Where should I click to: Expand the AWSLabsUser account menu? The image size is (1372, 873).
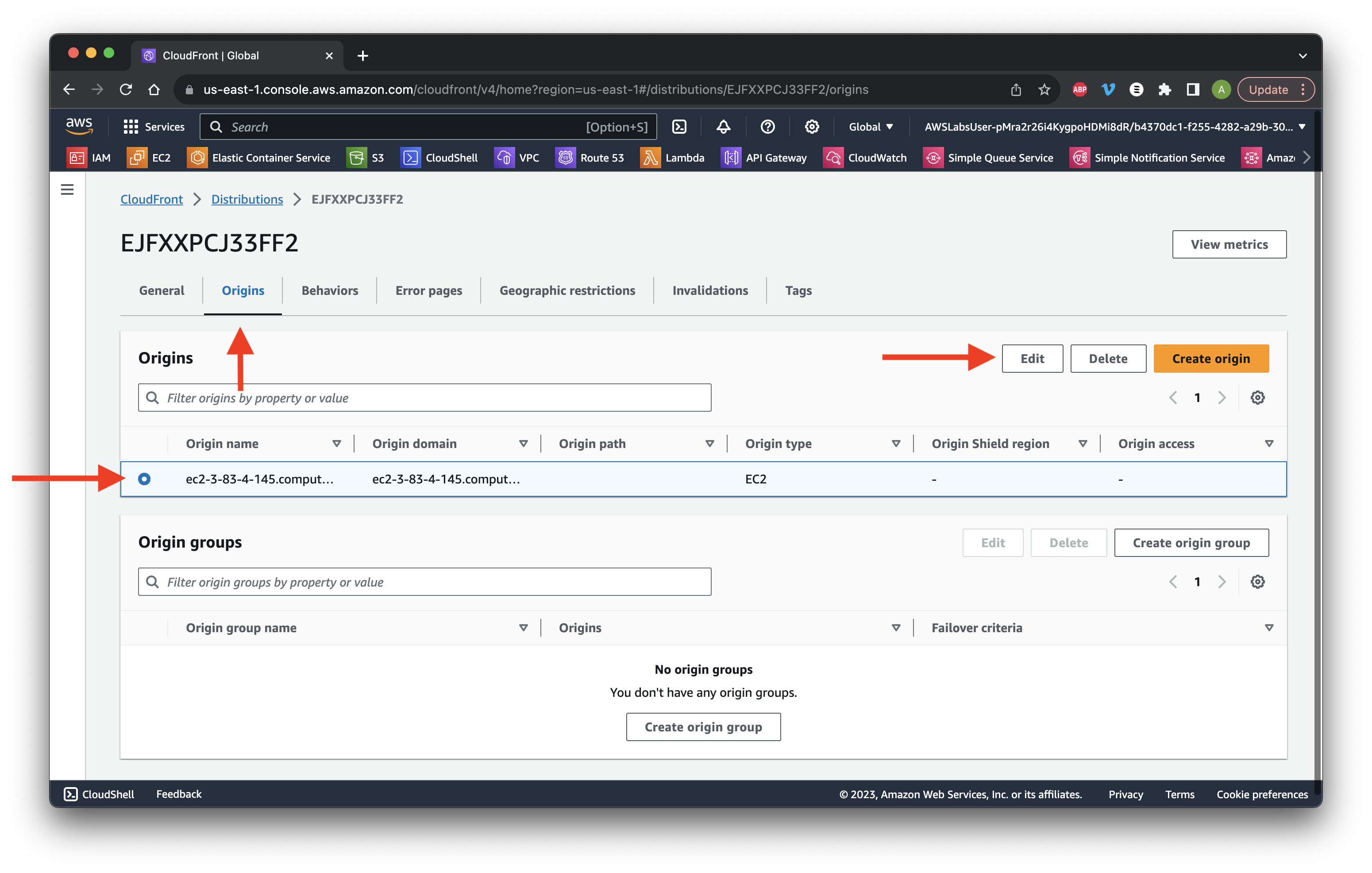(x=1114, y=127)
